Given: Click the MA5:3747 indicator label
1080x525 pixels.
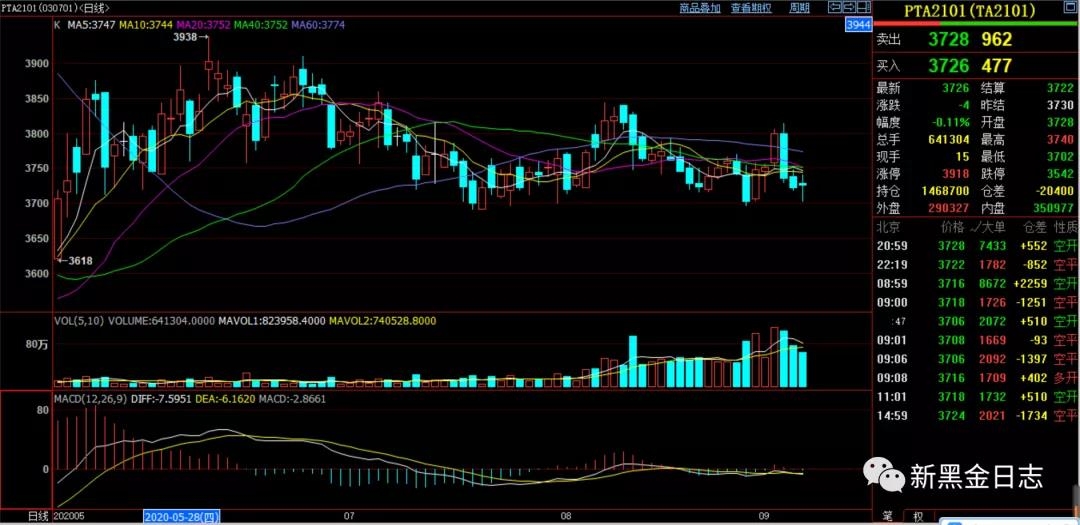Looking at the screenshot, I should point(91,25).
